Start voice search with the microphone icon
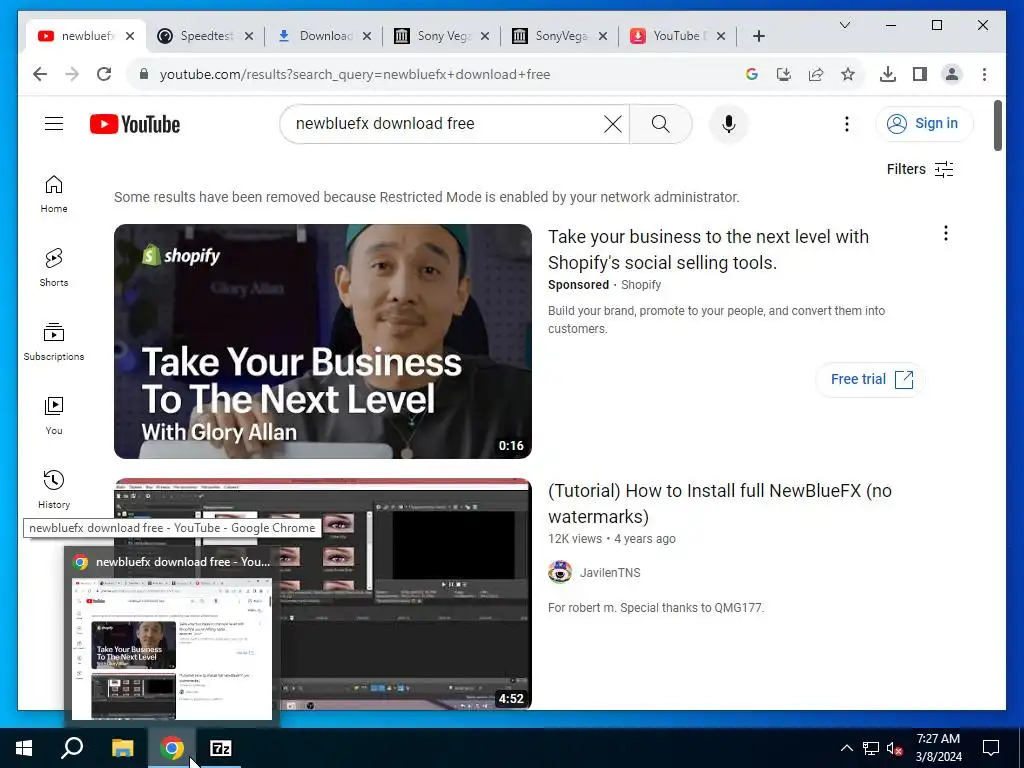Image resolution: width=1024 pixels, height=768 pixels. [729, 123]
